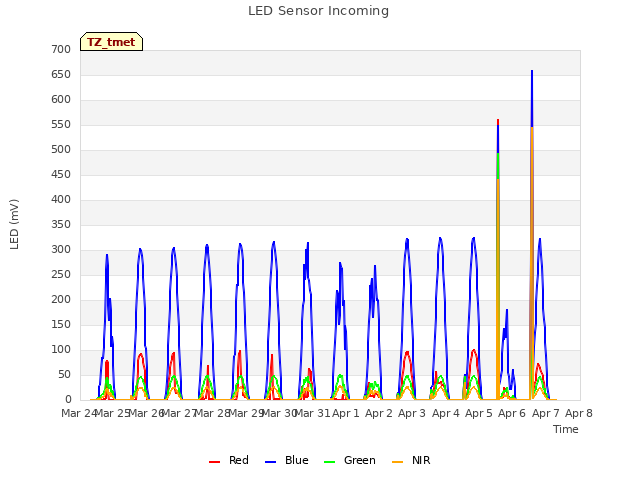
Task: Click the Mar 30 x-axis tick label
Action: (x=279, y=413)
